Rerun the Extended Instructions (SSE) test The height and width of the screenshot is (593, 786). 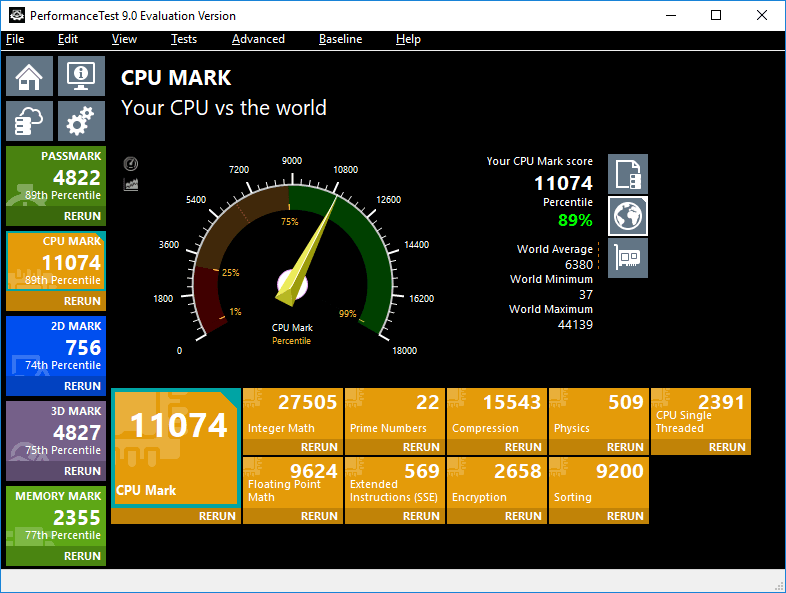coord(395,516)
